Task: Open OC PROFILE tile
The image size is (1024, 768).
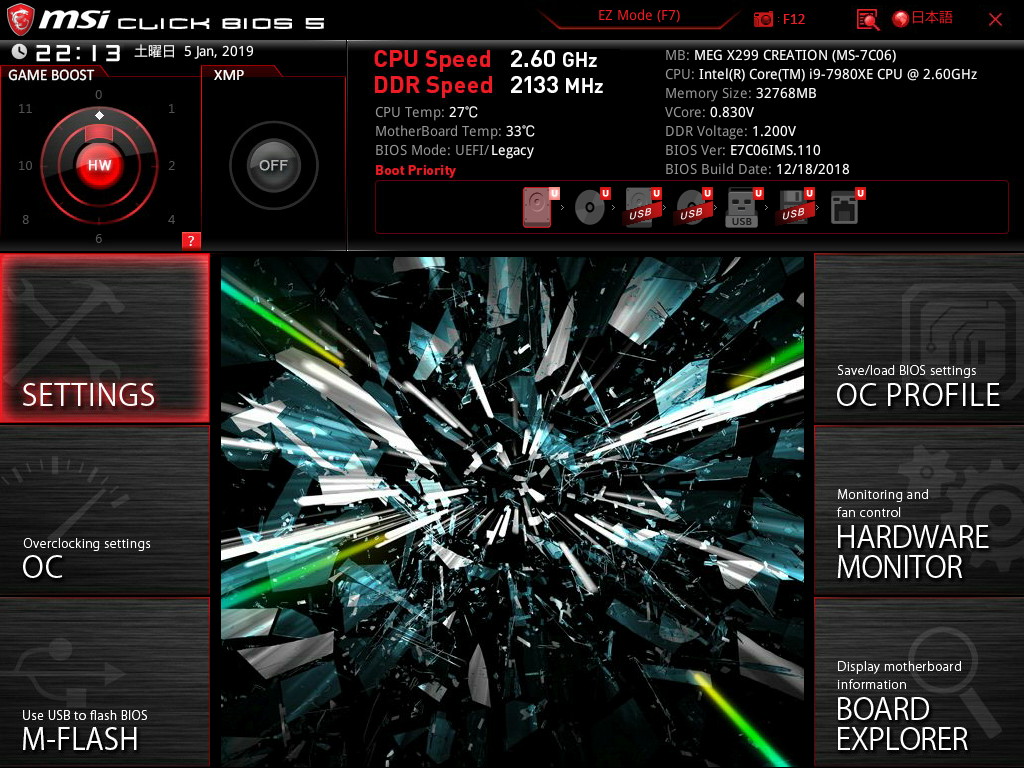Action: 920,338
